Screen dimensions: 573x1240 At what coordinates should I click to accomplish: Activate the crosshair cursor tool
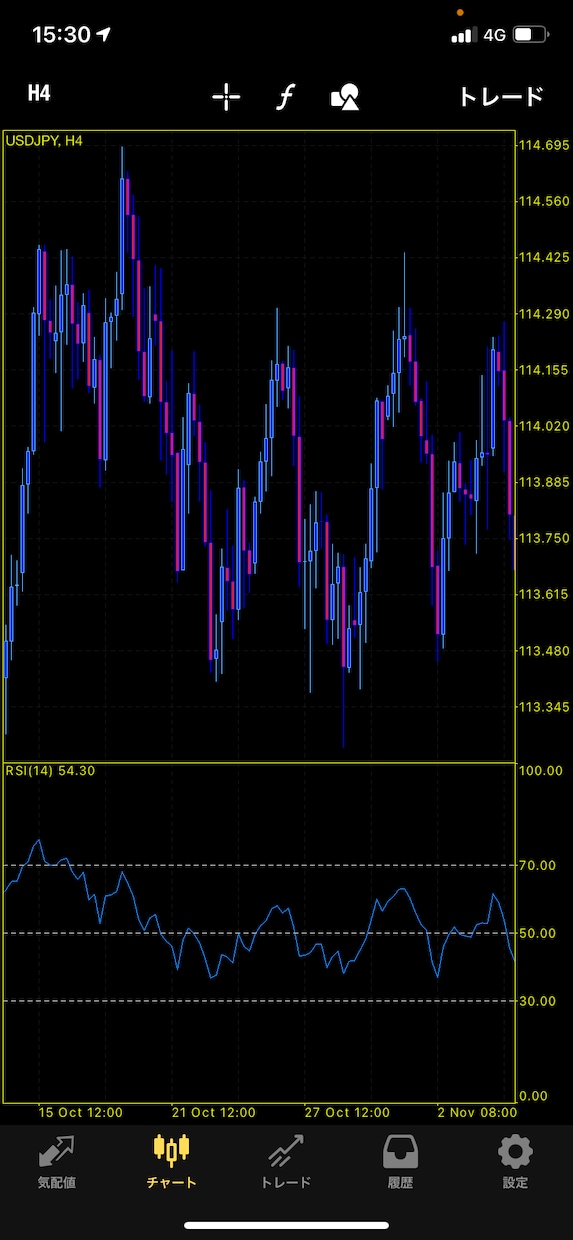pos(227,96)
